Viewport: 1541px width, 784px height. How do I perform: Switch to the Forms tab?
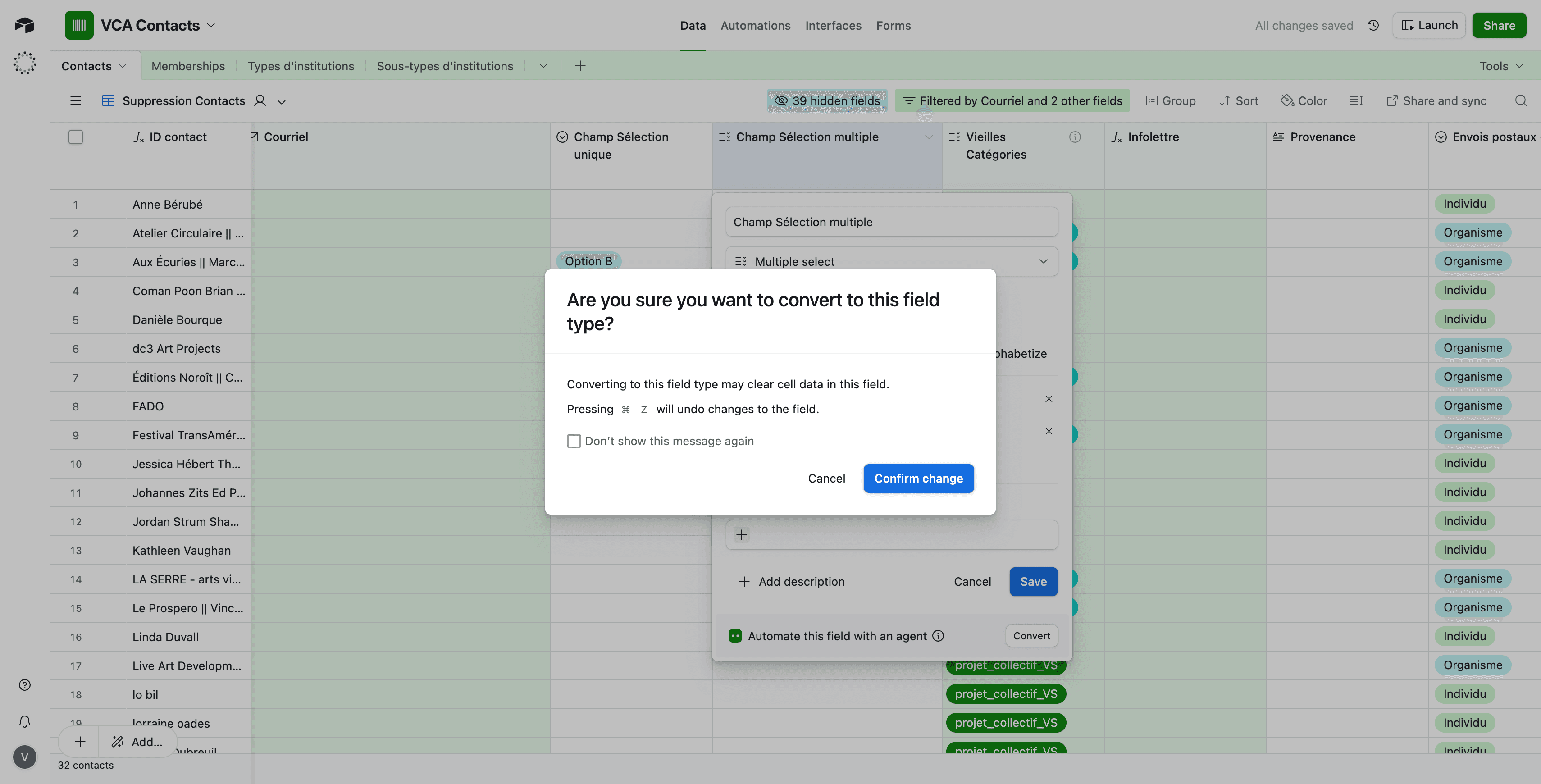click(893, 25)
